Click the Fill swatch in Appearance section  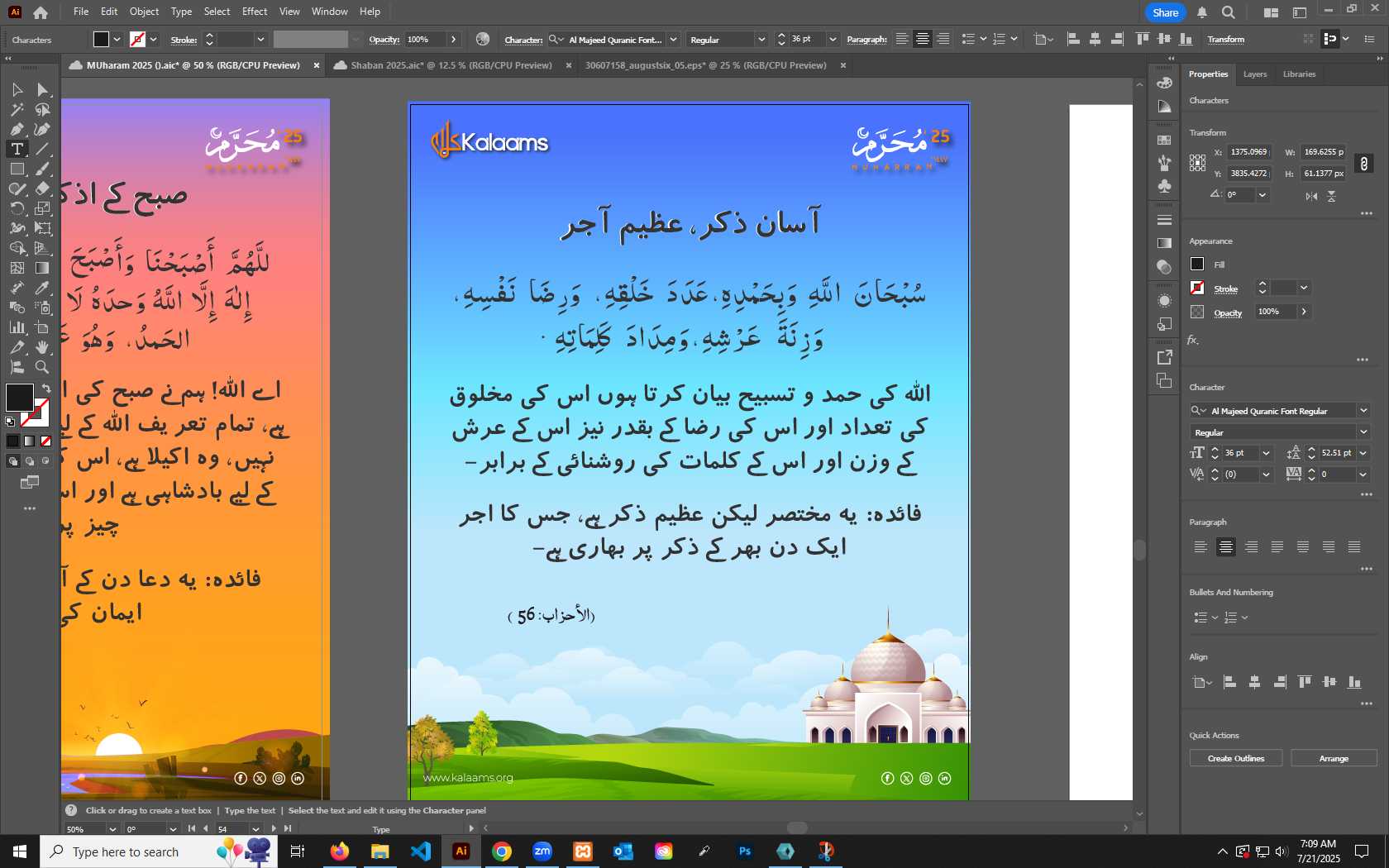[x=1197, y=264]
